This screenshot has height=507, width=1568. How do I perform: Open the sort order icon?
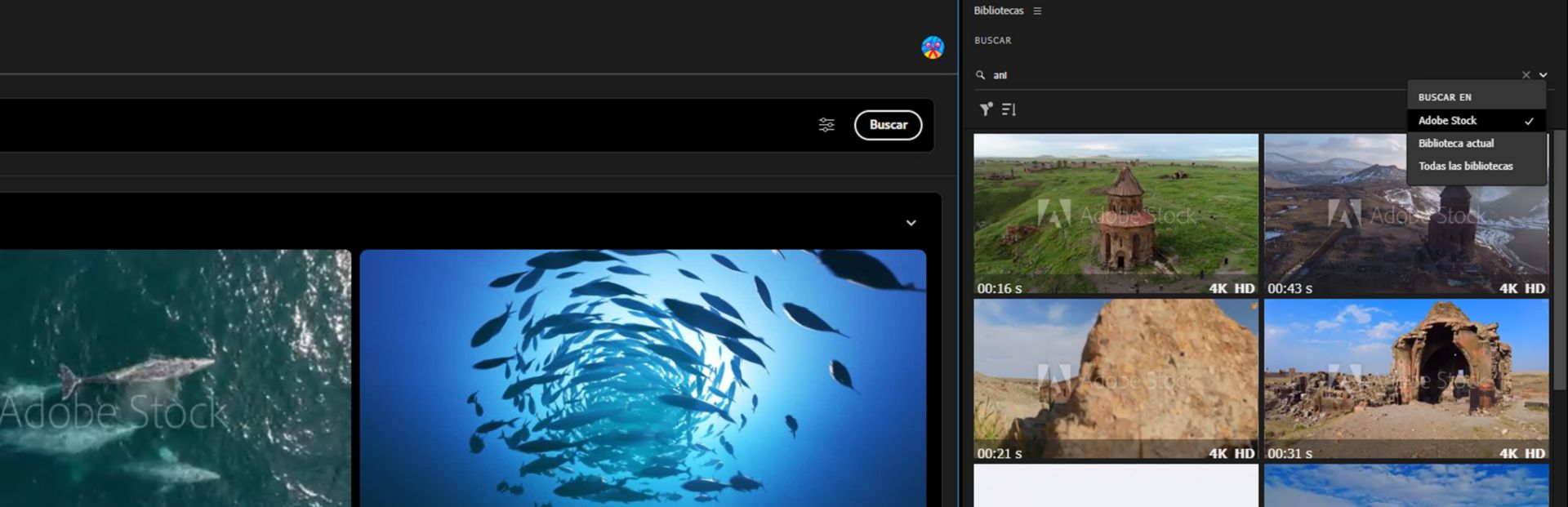tap(1009, 109)
